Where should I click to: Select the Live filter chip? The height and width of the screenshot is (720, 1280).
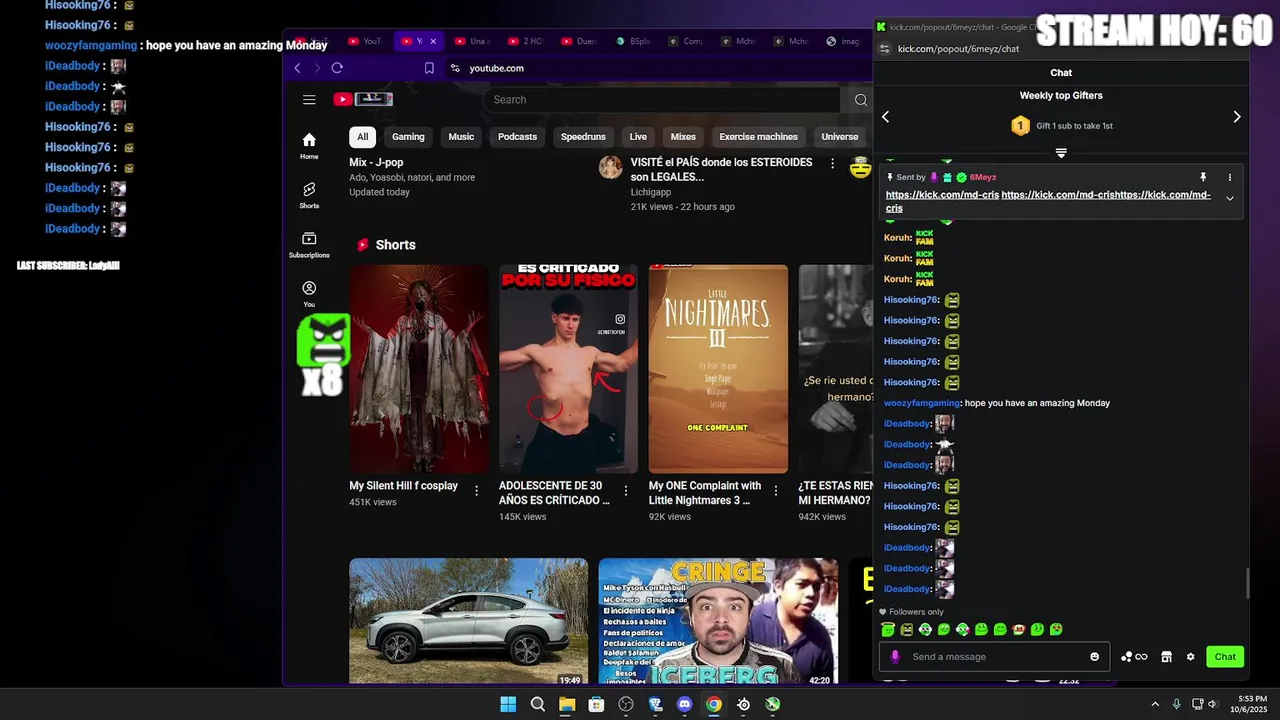(638, 137)
